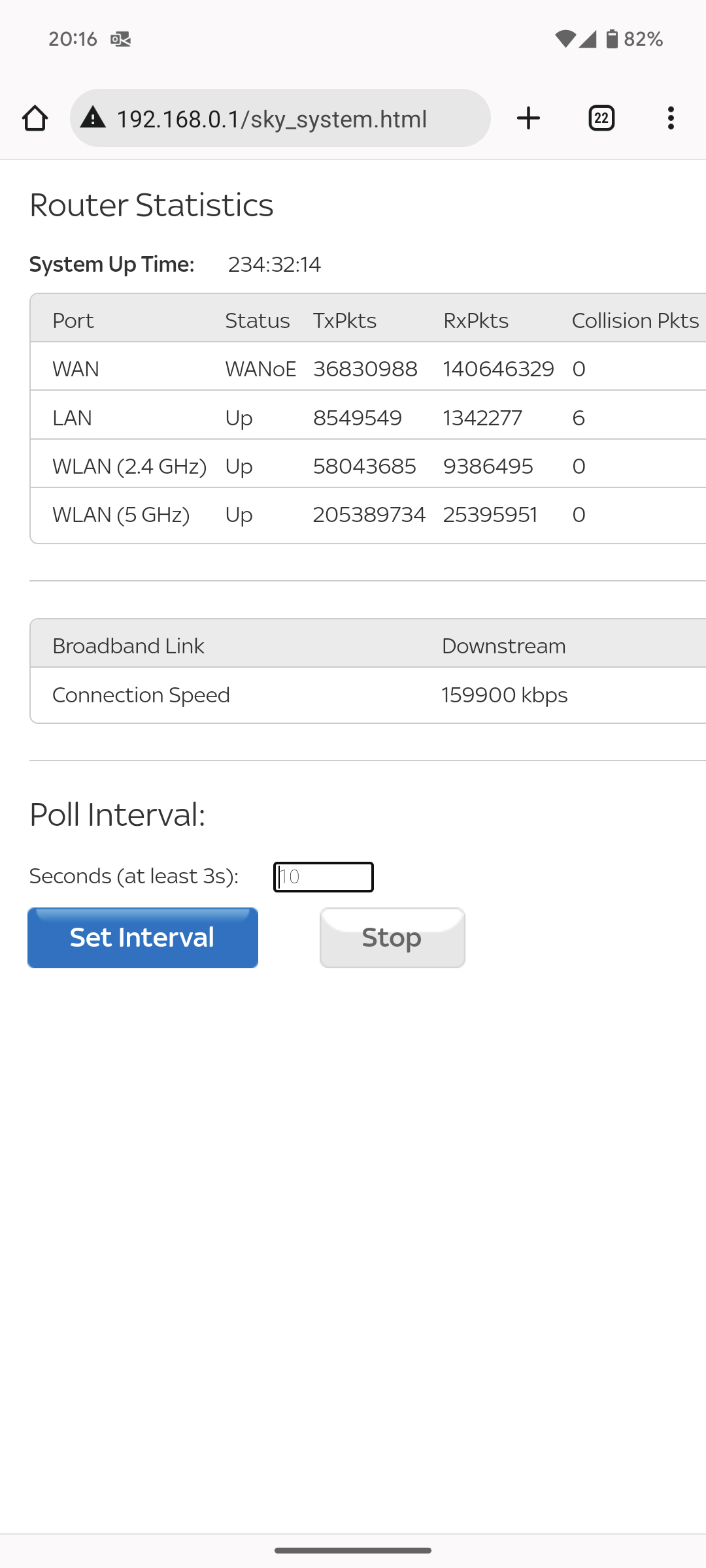This screenshot has height=1568, width=706.
Task: Tap the screen cast icon beside clock
Action: [120, 39]
